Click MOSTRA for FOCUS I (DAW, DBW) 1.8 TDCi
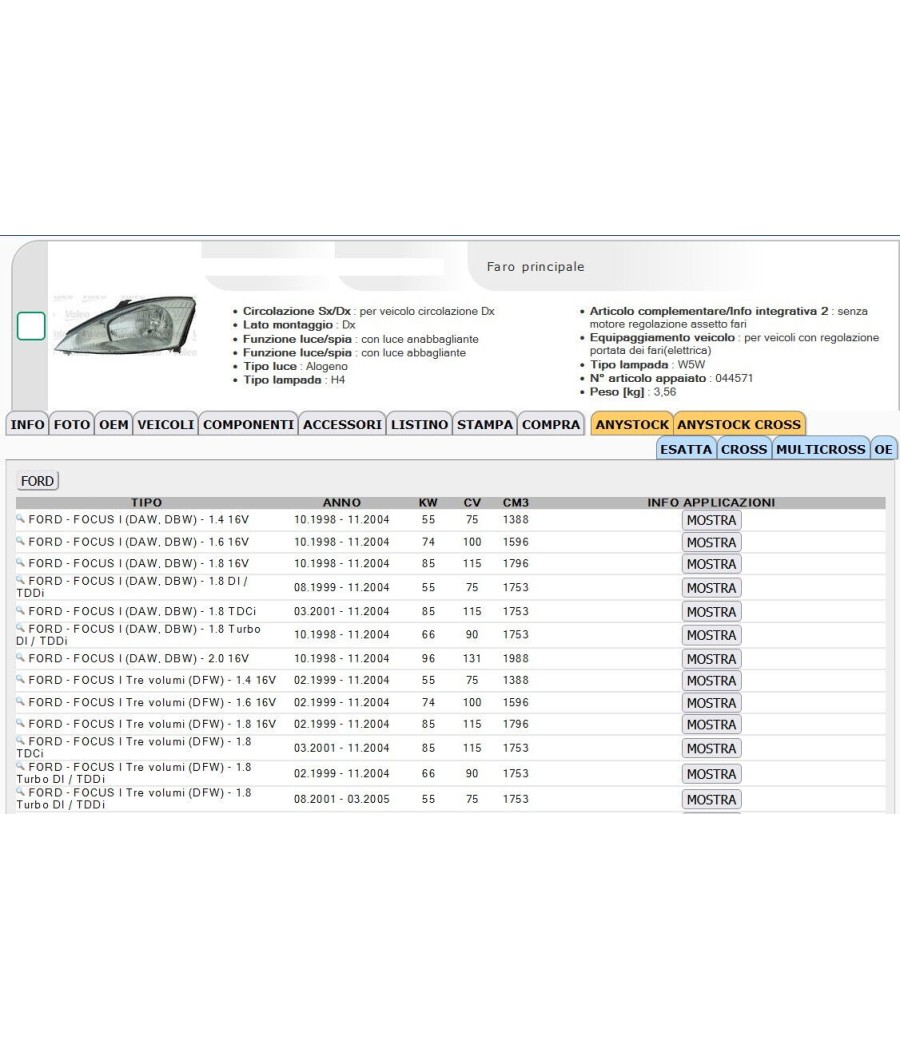The height and width of the screenshot is (1050, 900). pos(711,612)
